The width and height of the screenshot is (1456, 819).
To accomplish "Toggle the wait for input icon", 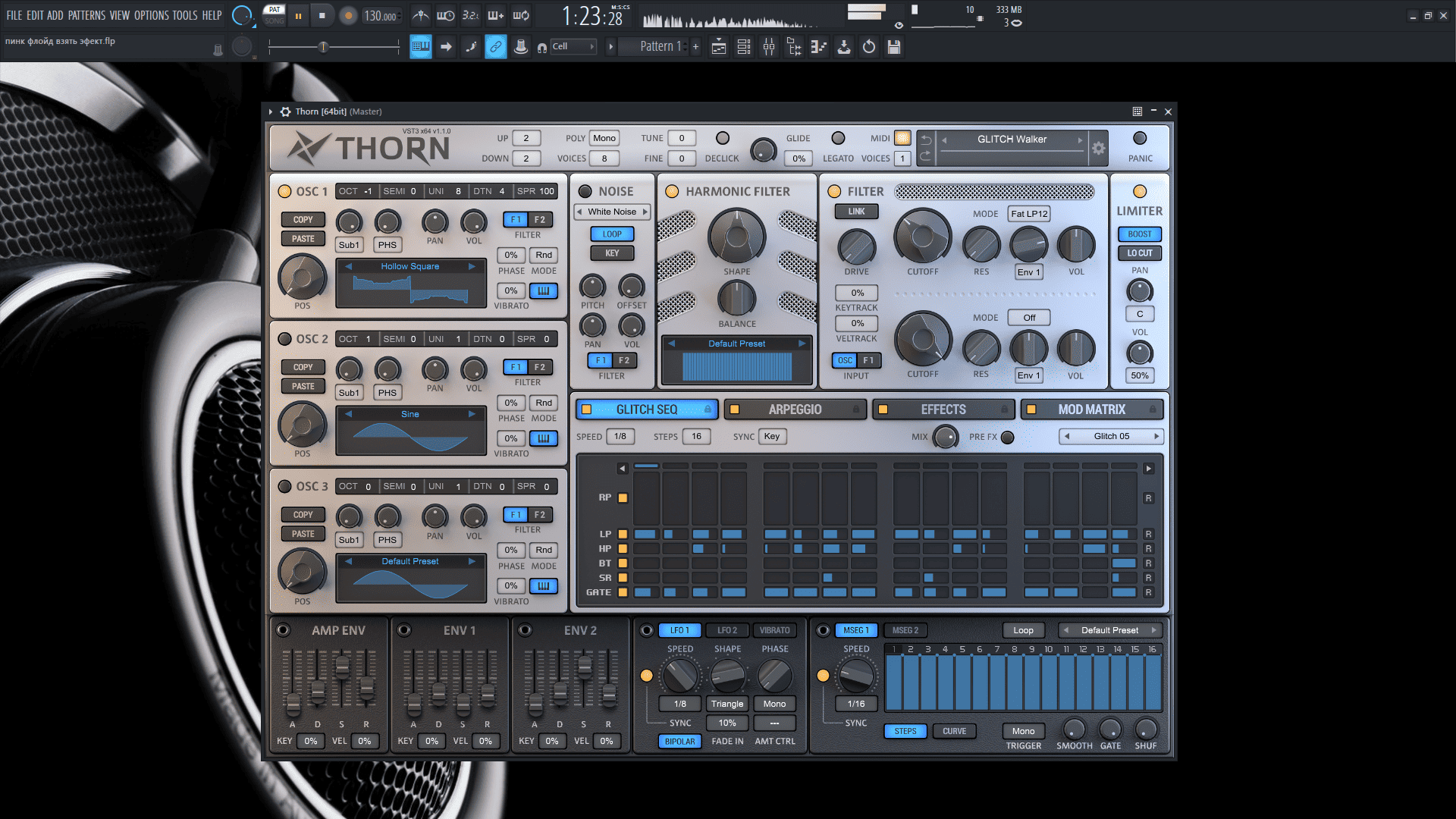I will point(446,15).
